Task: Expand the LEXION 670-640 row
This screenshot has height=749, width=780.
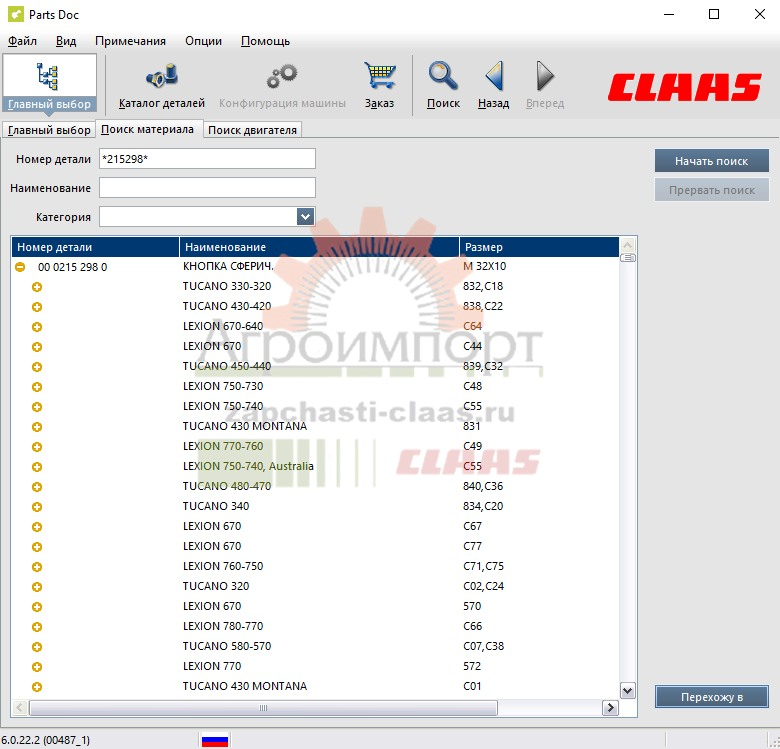Action: point(37,327)
